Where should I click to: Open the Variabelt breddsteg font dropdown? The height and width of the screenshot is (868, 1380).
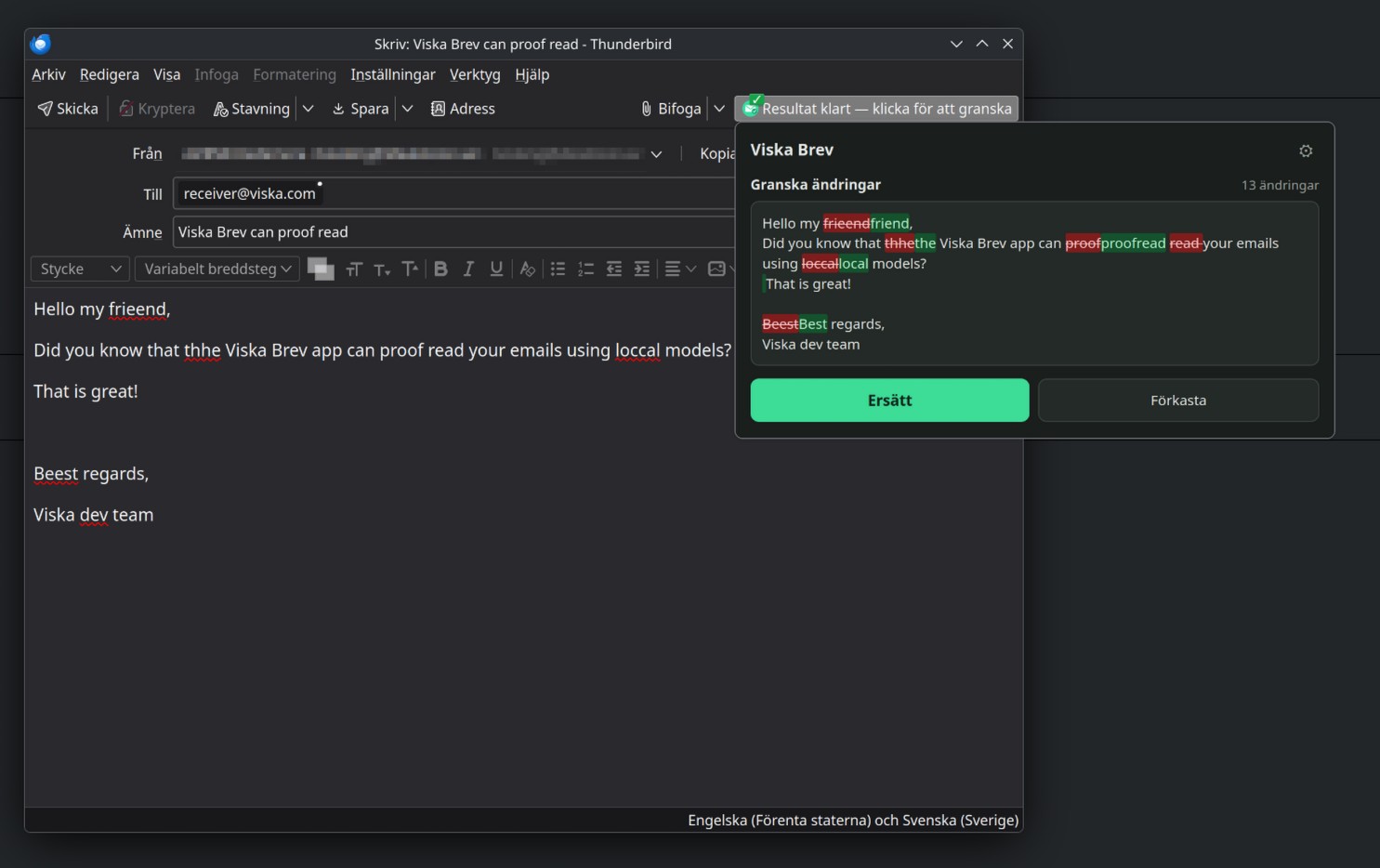217,269
